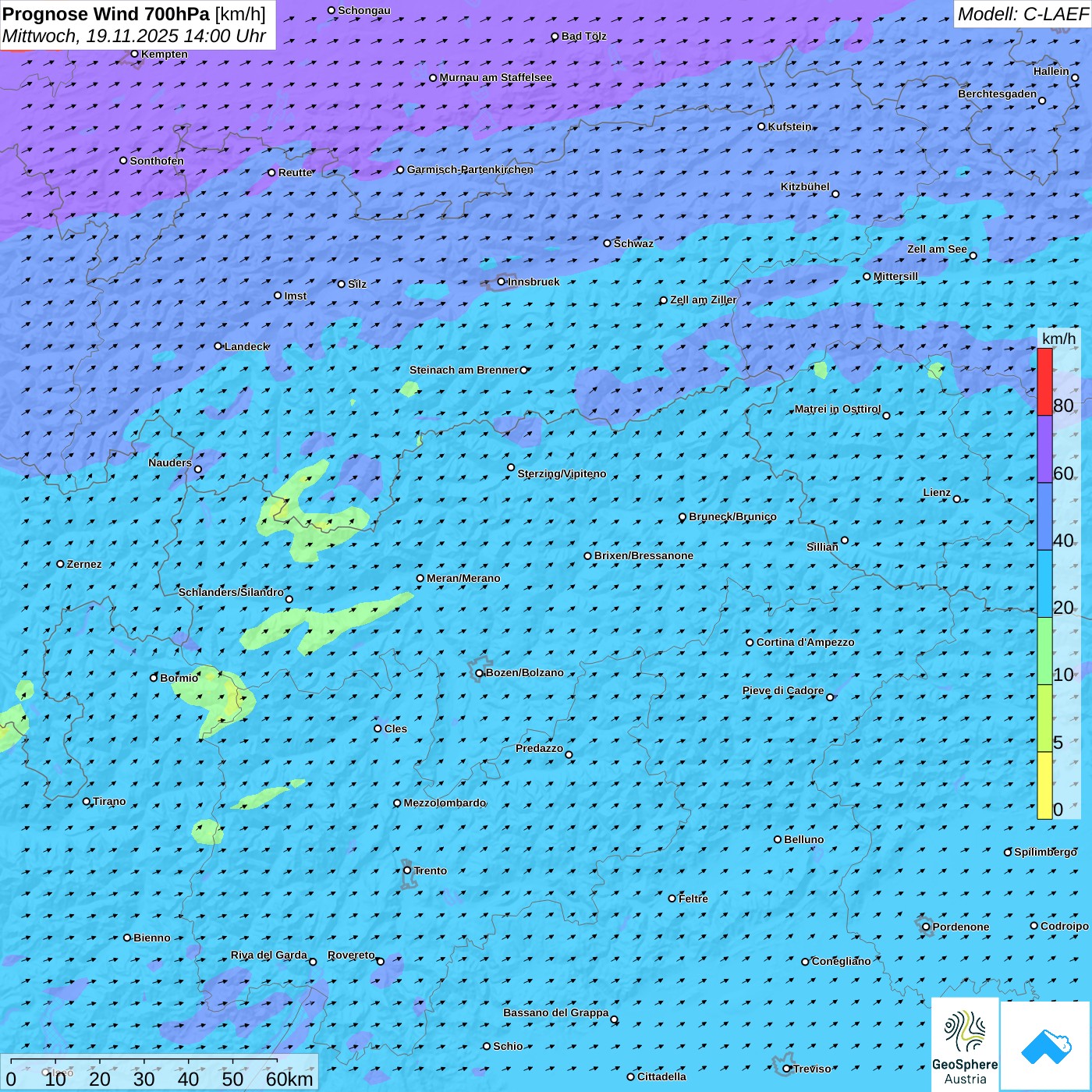
Task: Click the 'Conegliano' label
Action: coord(841,961)
